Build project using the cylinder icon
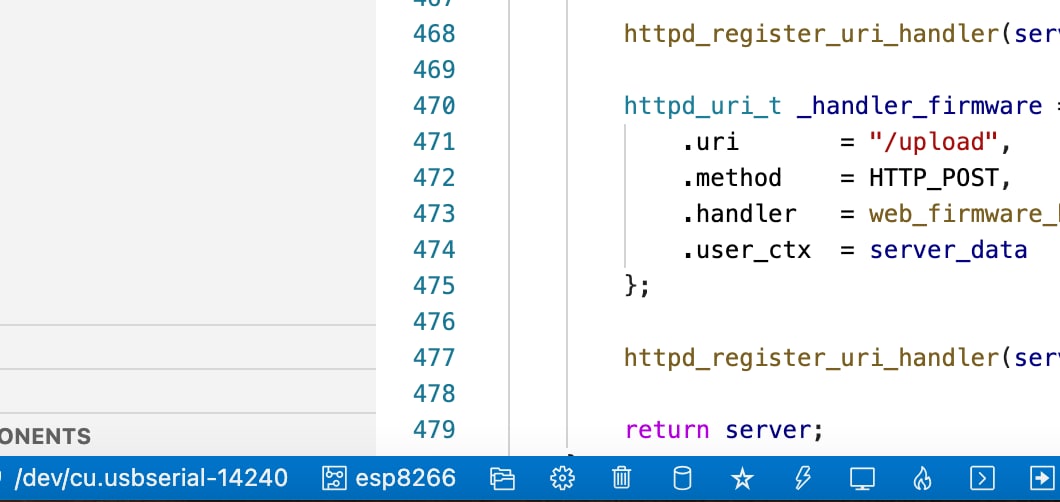1060x502 pixels. coord(682,478)
